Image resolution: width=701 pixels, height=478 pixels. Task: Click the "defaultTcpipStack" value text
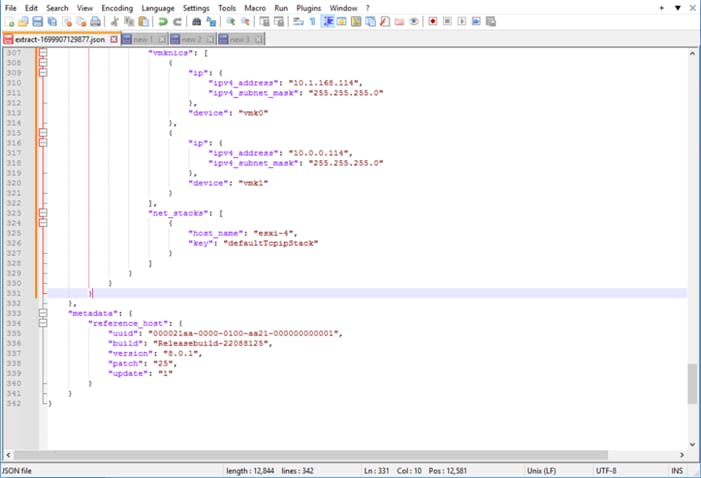point(271,243)
